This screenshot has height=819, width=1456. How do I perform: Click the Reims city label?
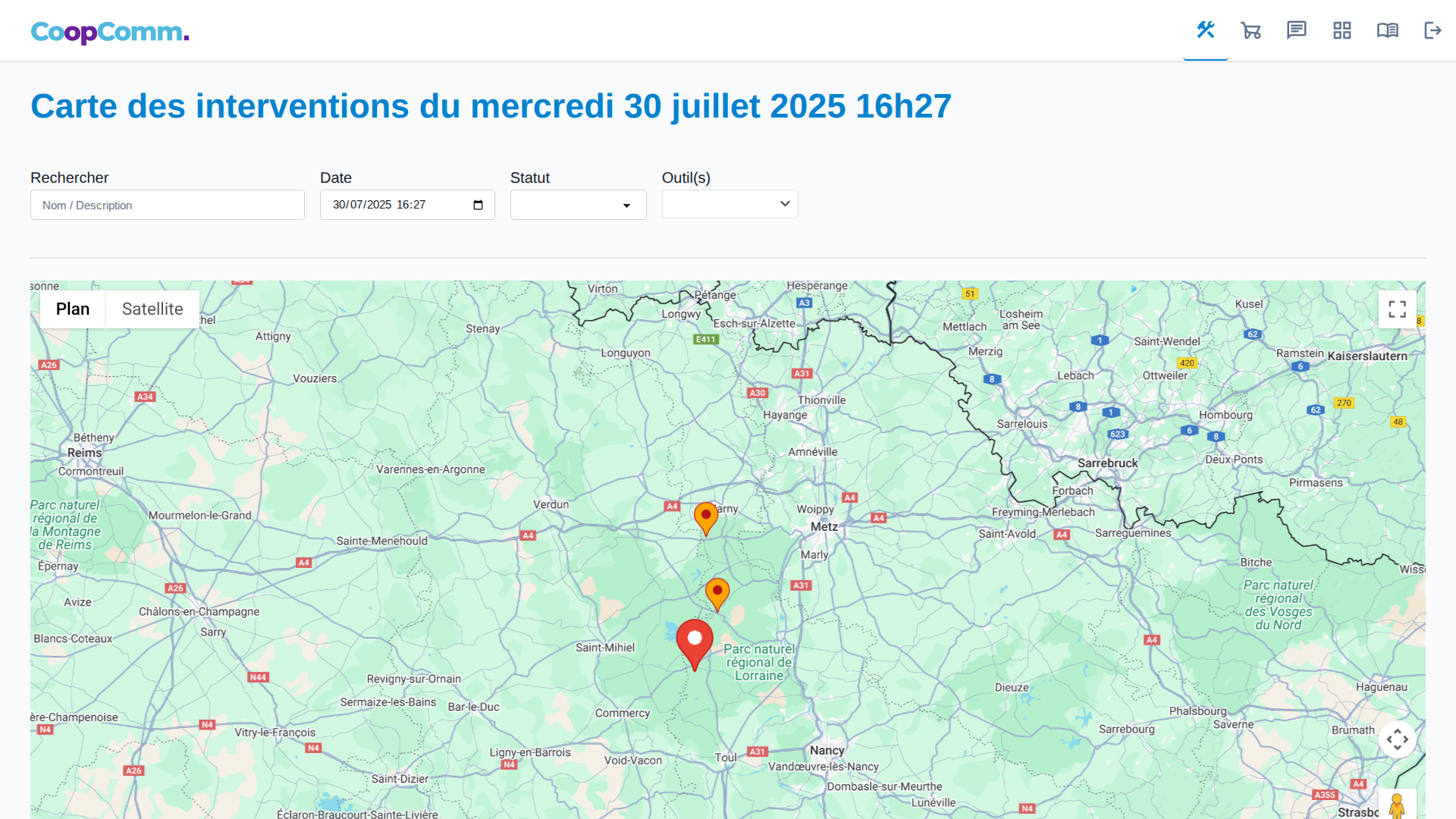pos(84,453)
